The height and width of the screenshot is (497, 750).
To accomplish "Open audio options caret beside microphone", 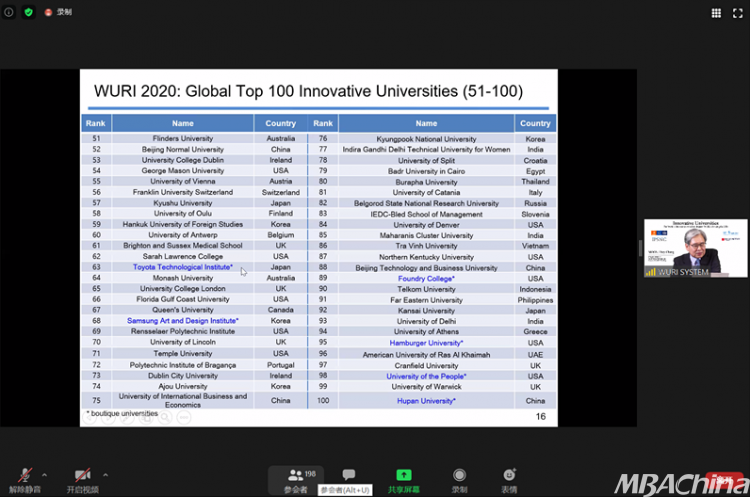I will click(44, 475).
